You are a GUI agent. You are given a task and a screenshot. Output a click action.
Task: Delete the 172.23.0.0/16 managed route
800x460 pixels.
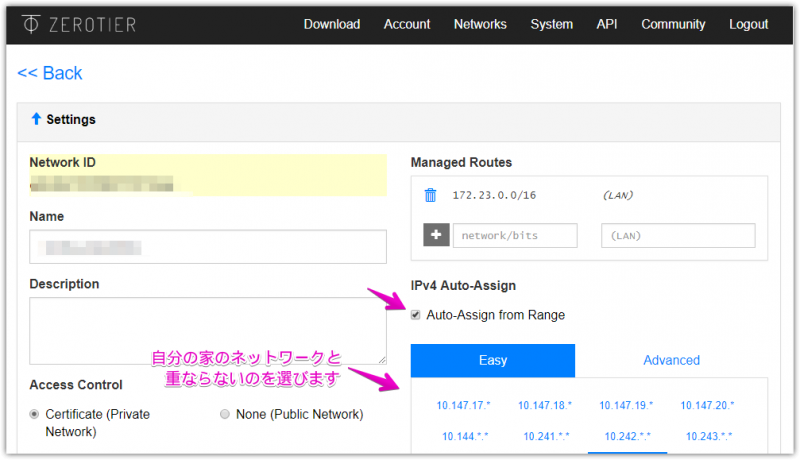click(x=430, y=196)
